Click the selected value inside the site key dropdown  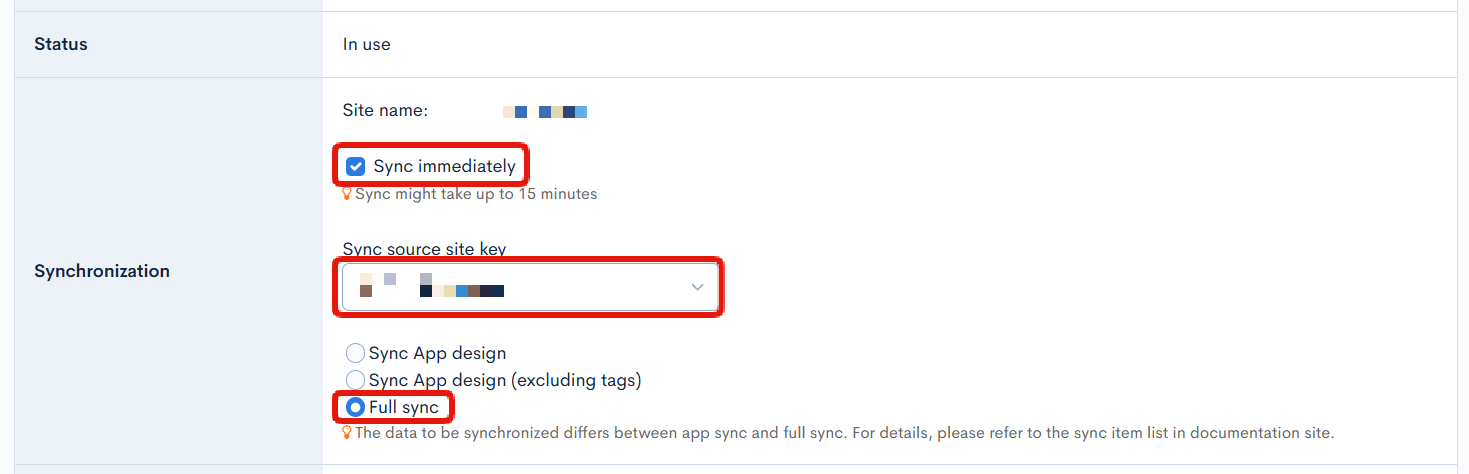click(432, 284)
